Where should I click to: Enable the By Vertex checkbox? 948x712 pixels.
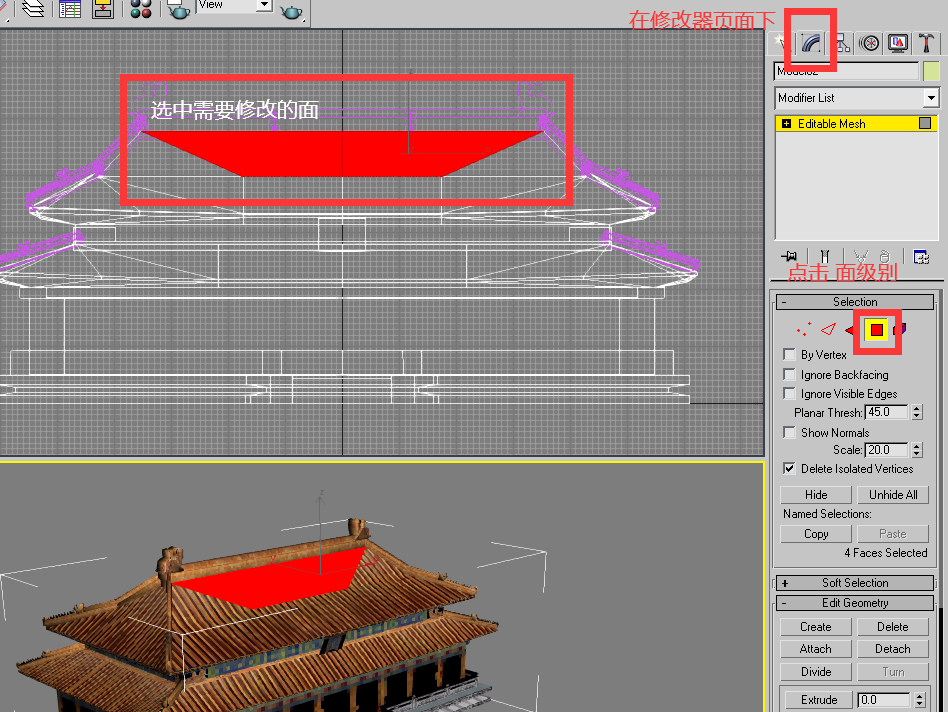(790, 355)
